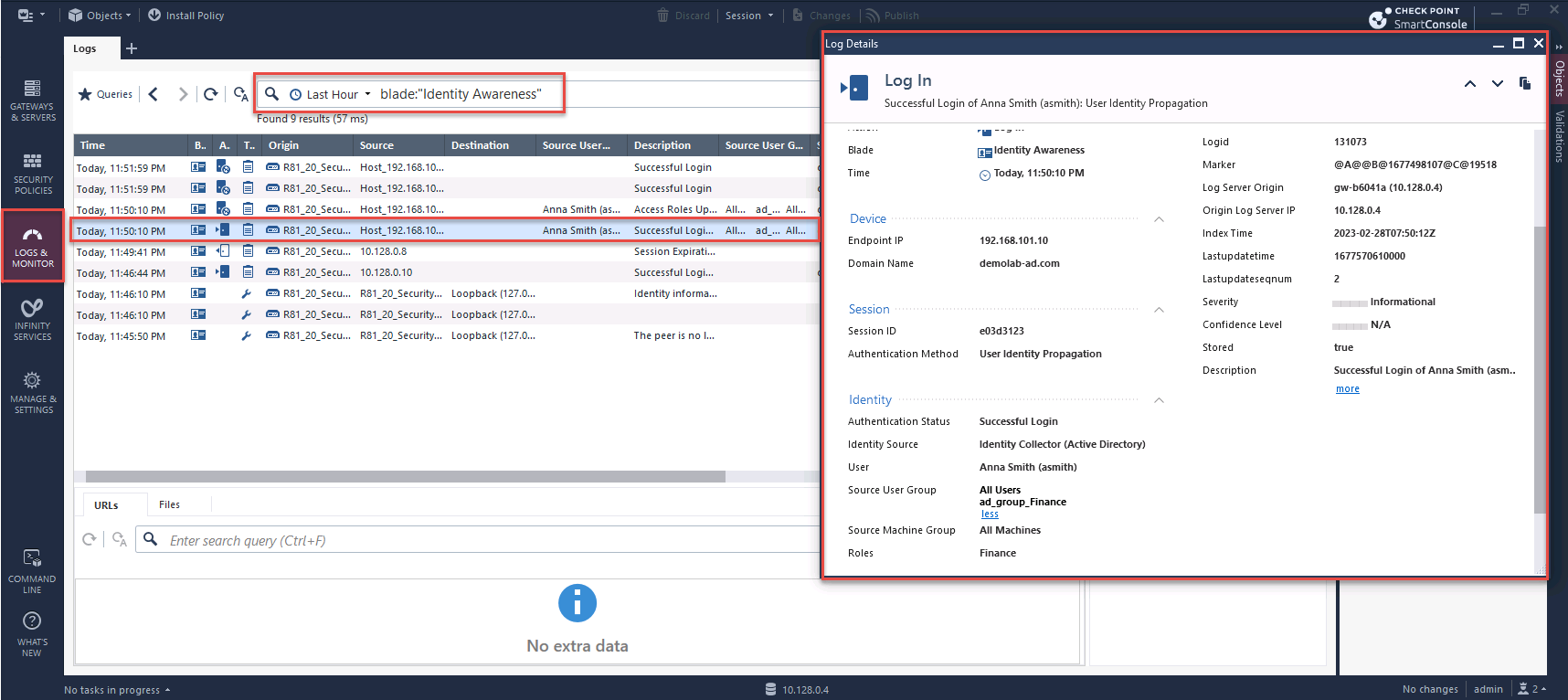Select the Identity information log row
The height and width of the screenshot is (700, 1568).
(447, 293)
